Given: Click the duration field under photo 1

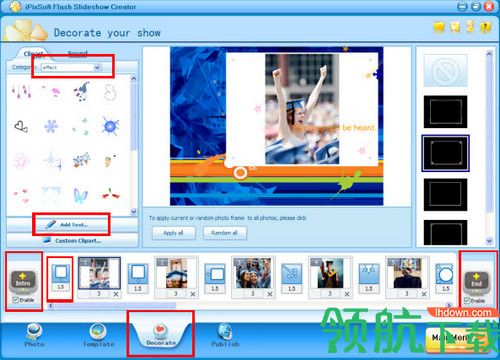Looking at the screenshot, I should pos(99,294).
